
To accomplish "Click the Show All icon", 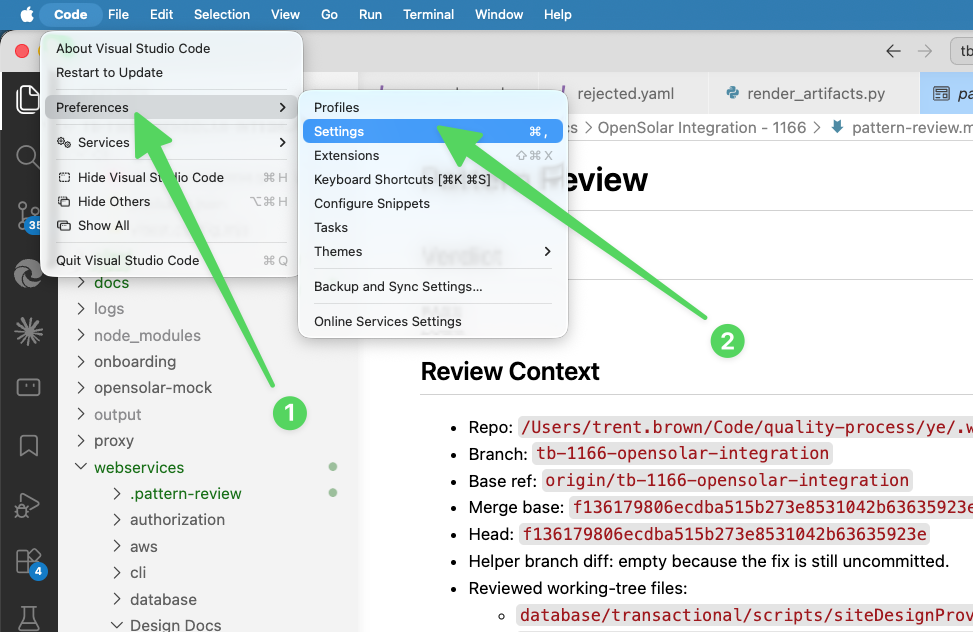I will pos(64,225).
